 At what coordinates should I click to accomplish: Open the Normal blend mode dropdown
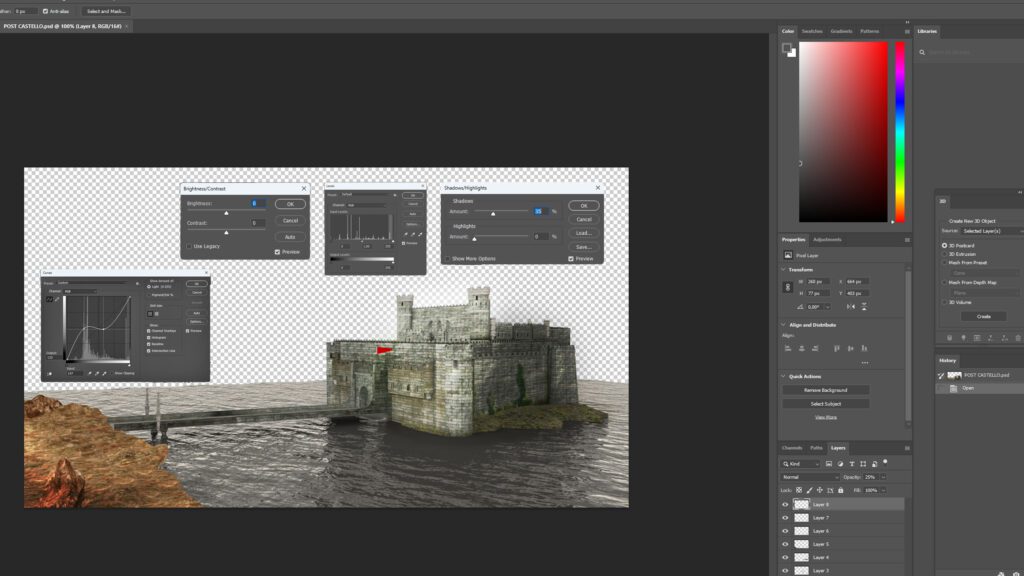click(810, 477)
